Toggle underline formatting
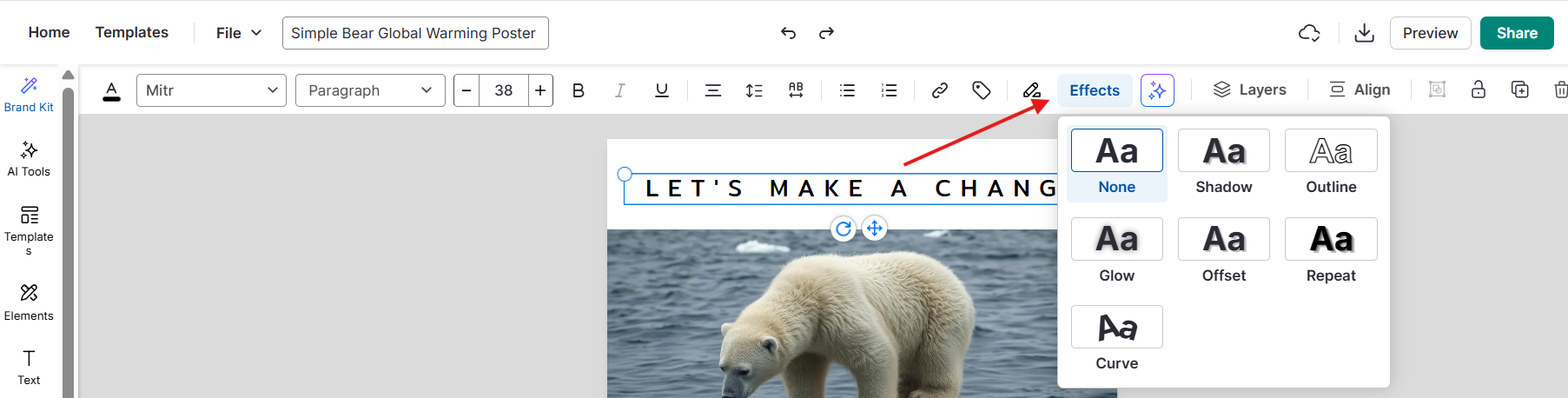This screenshot has width=1568, height=398. (661, 90)
